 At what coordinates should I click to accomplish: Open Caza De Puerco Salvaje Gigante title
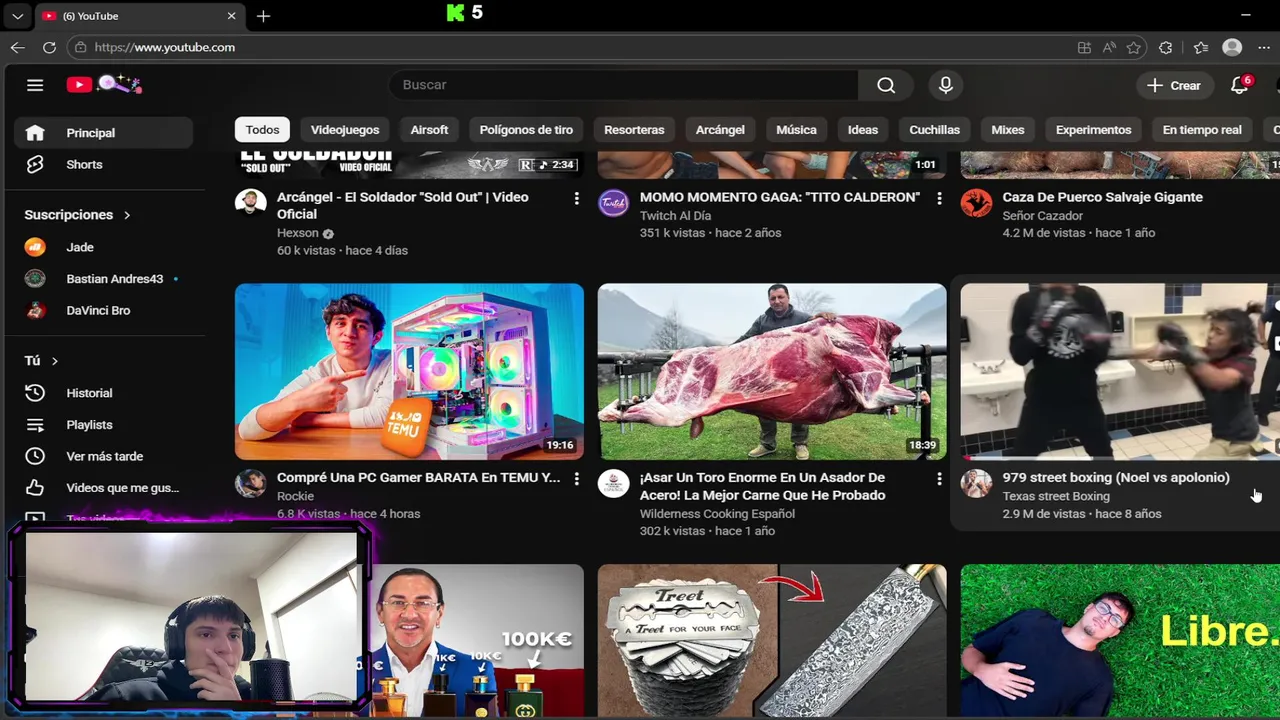pos(1103,197)
